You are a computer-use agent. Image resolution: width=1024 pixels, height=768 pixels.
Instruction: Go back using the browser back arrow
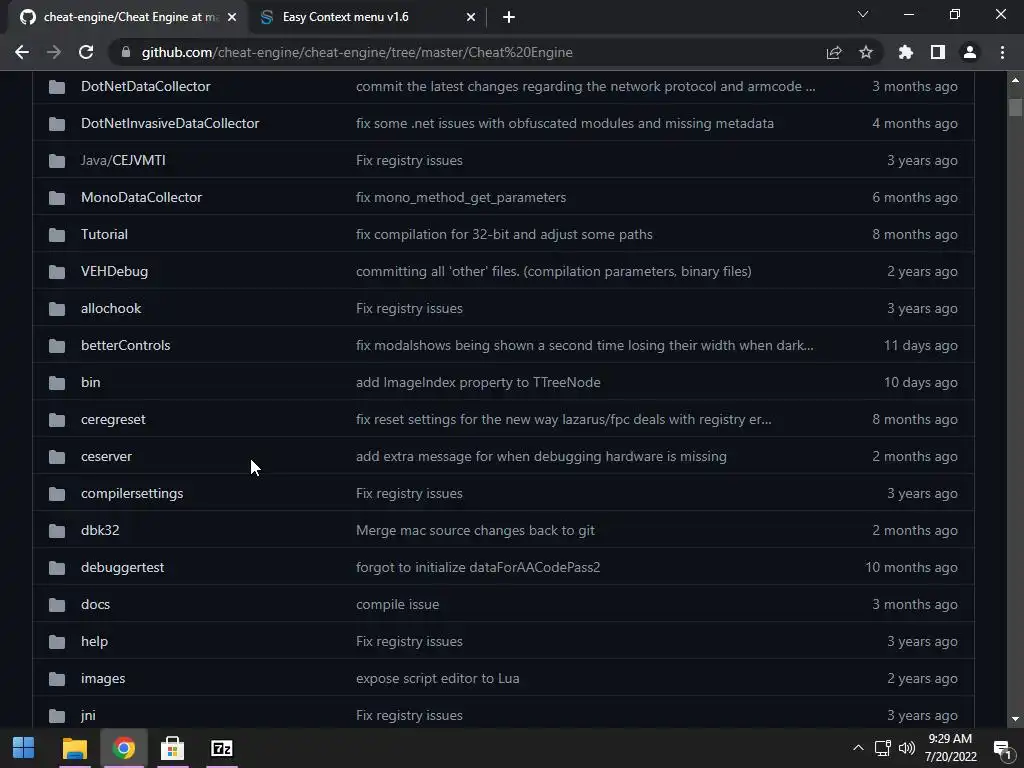pyautogui.click(x=22, y=52)
